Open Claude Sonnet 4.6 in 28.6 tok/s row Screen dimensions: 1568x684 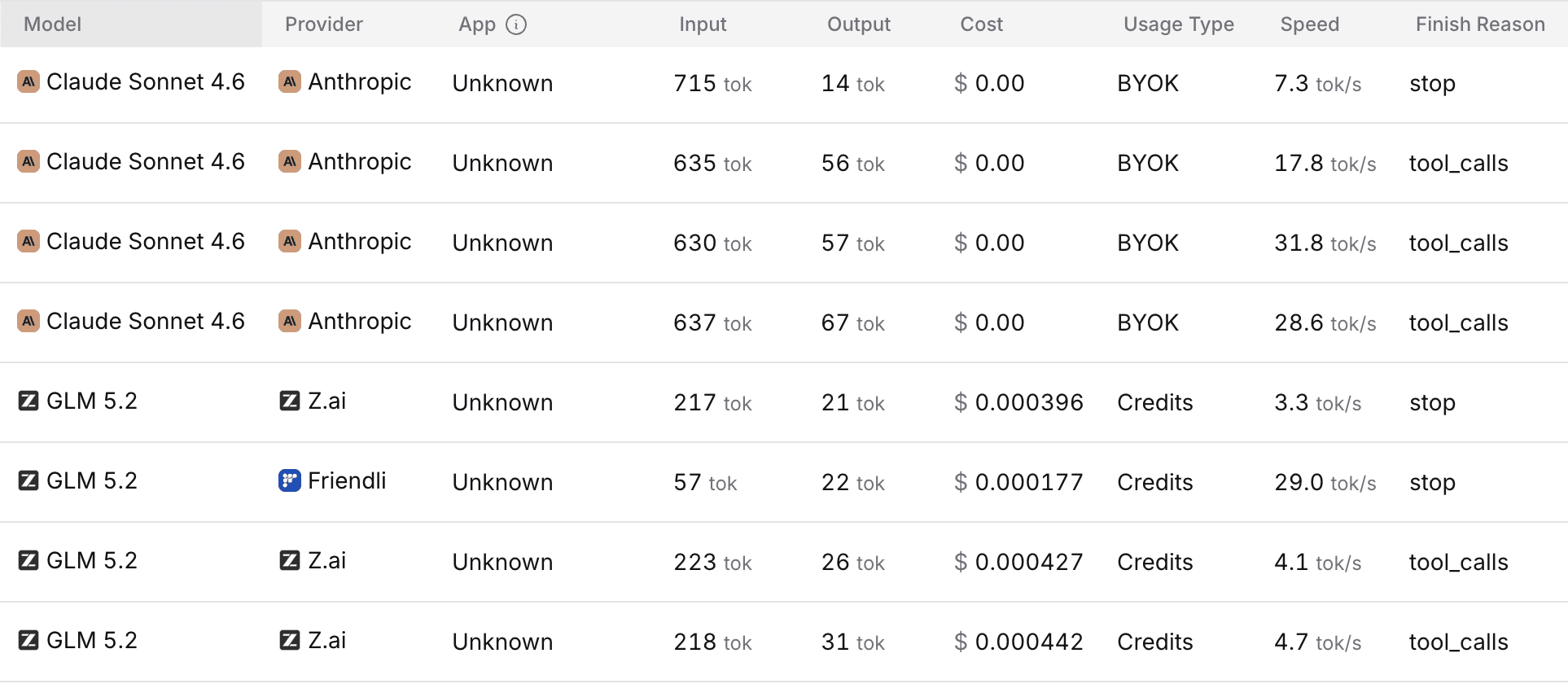pyautogui.click(x=146, y=321)
